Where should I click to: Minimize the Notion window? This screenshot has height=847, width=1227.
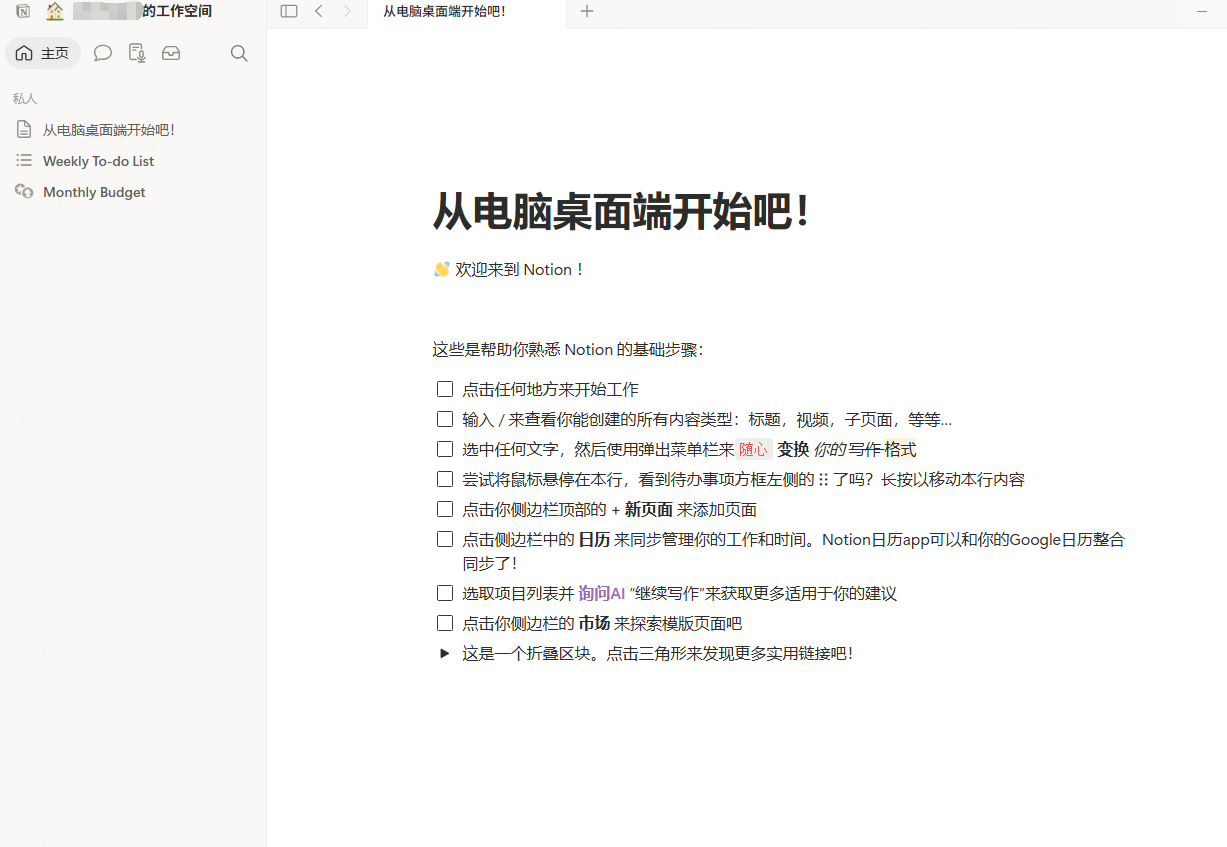tap(1202, 11)
